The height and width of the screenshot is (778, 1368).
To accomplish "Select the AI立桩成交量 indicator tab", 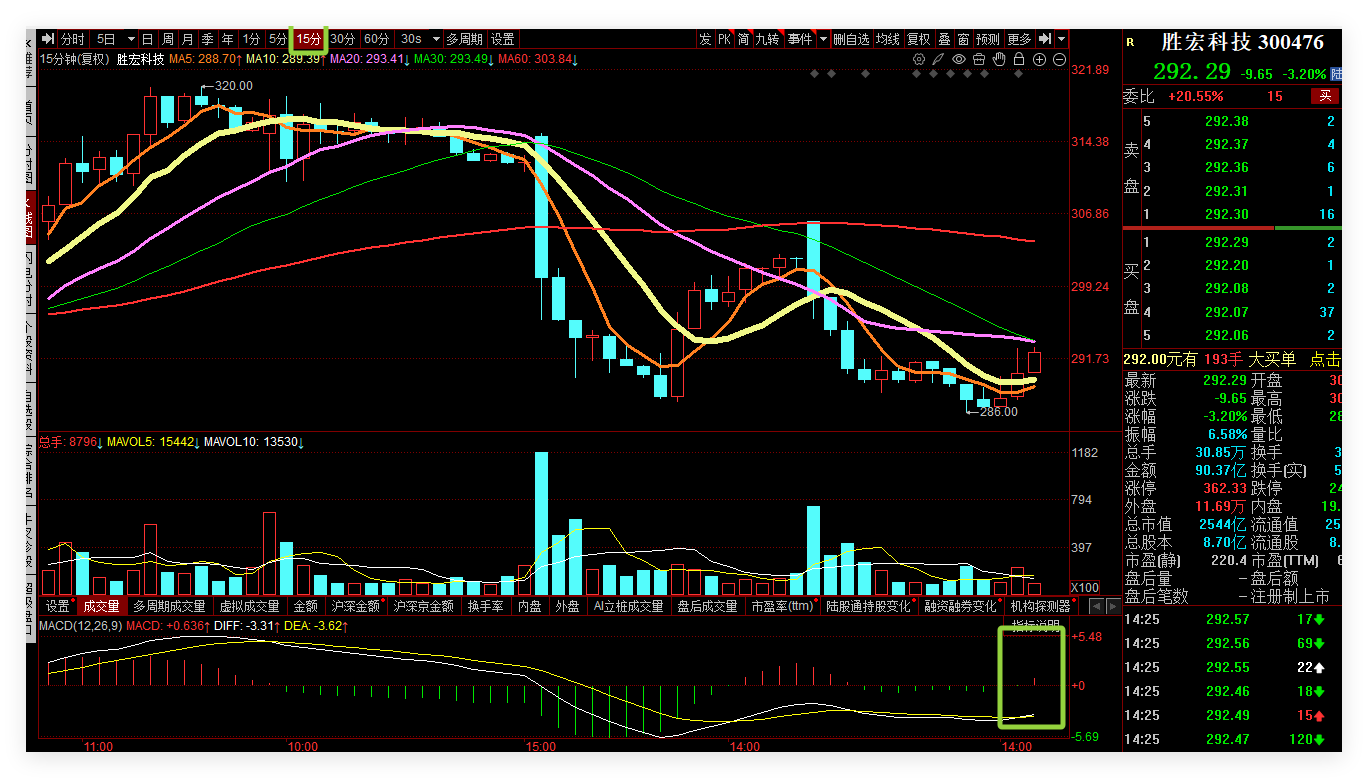I will pos(629,606).
